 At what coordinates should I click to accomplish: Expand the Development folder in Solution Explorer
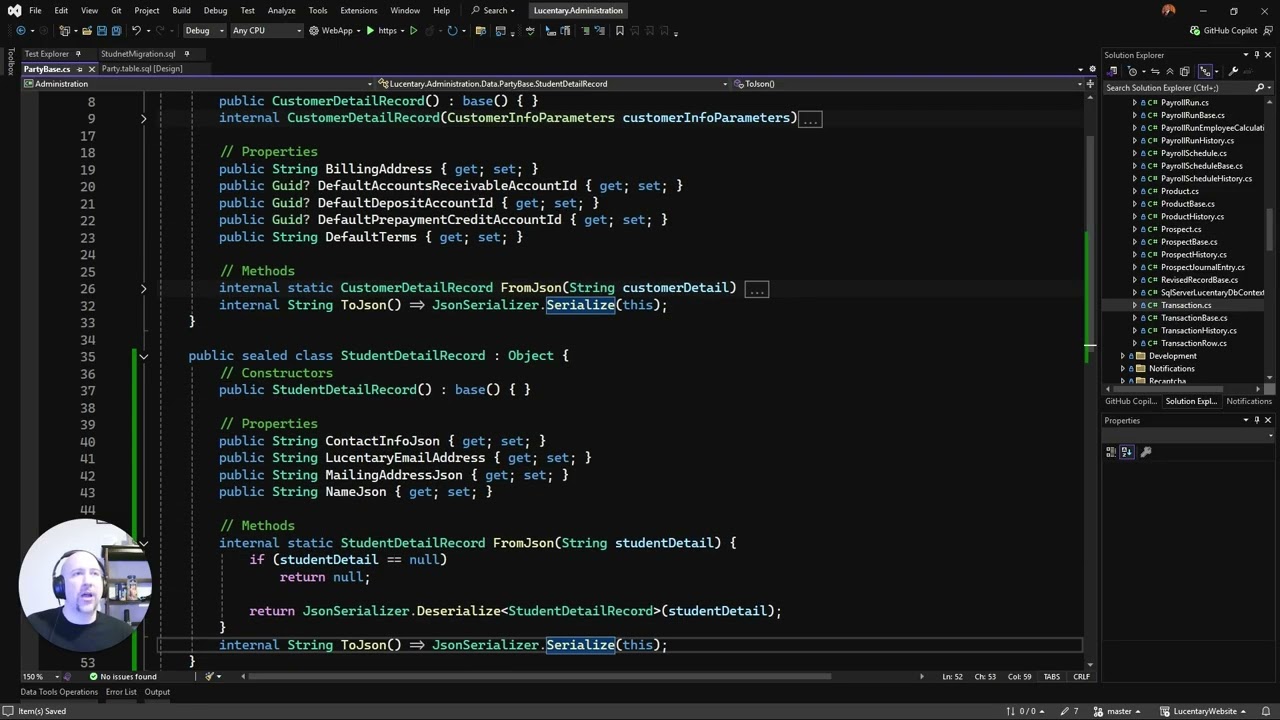point(1123,356)
